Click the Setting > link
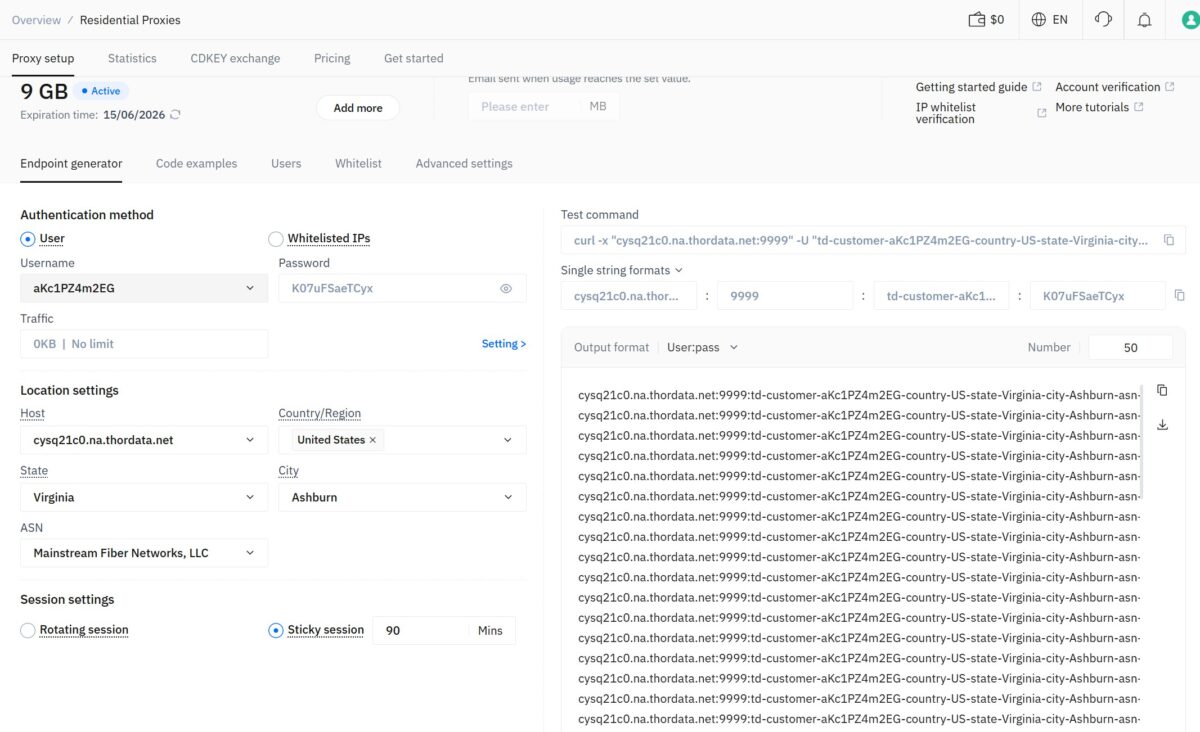 504,344
